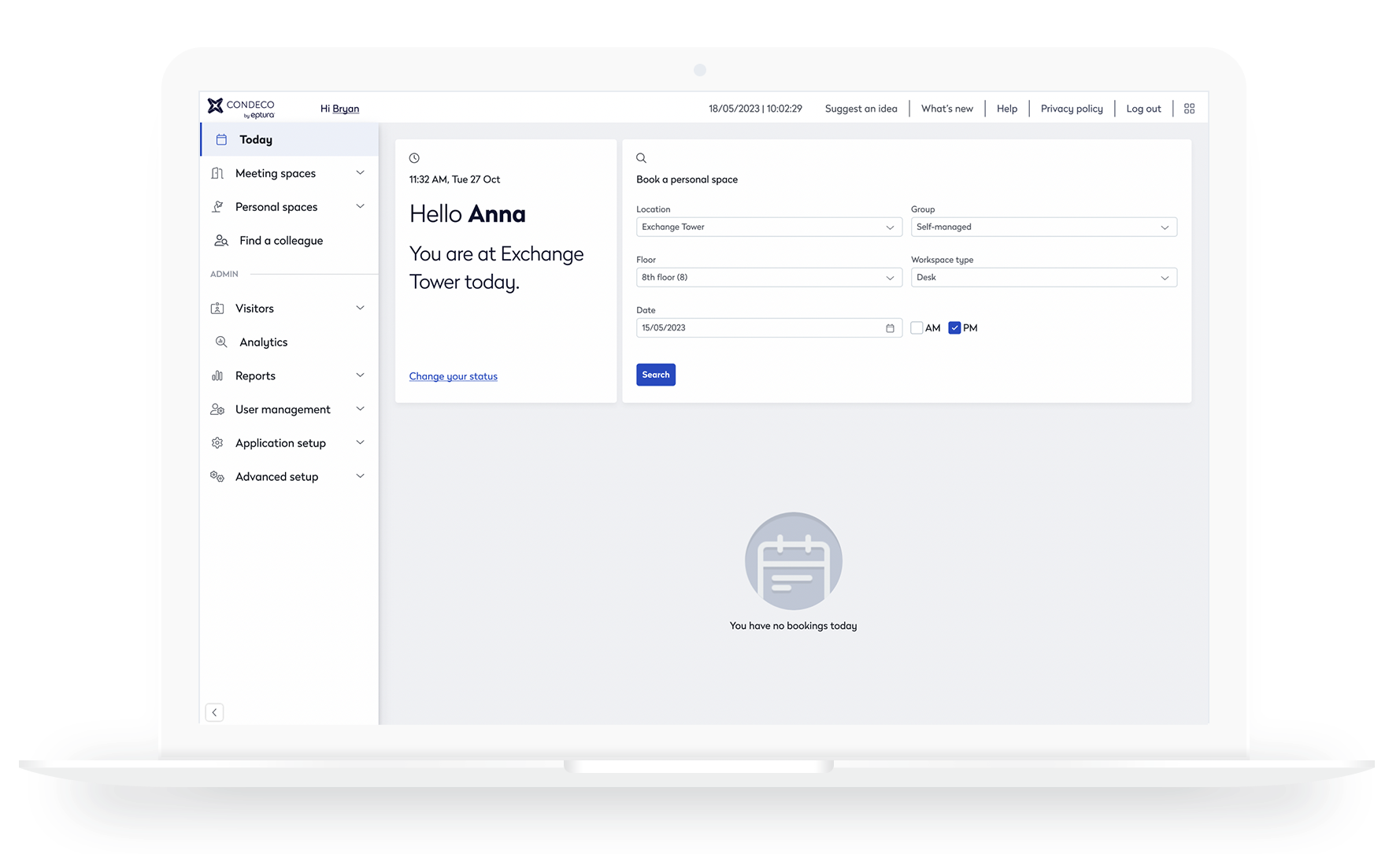1400x854 pixels.
Task: Open the Privacy policy link
Action: coord(1072,109)
